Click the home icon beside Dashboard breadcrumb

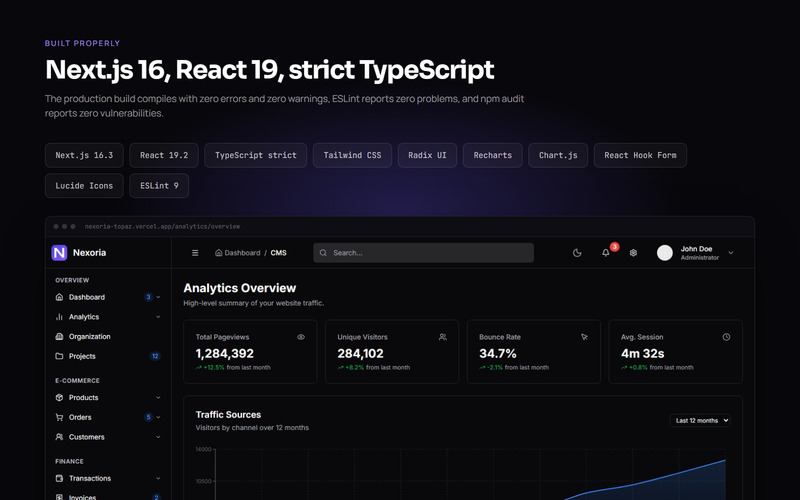[x=218, y=253]
